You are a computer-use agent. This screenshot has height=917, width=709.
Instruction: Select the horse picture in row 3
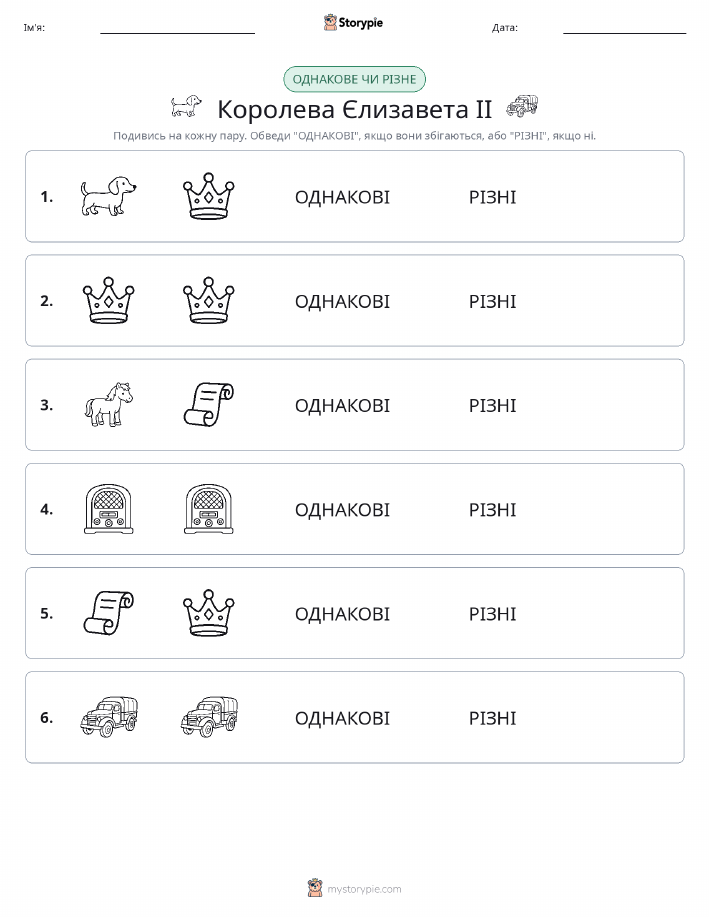(108, 405)
